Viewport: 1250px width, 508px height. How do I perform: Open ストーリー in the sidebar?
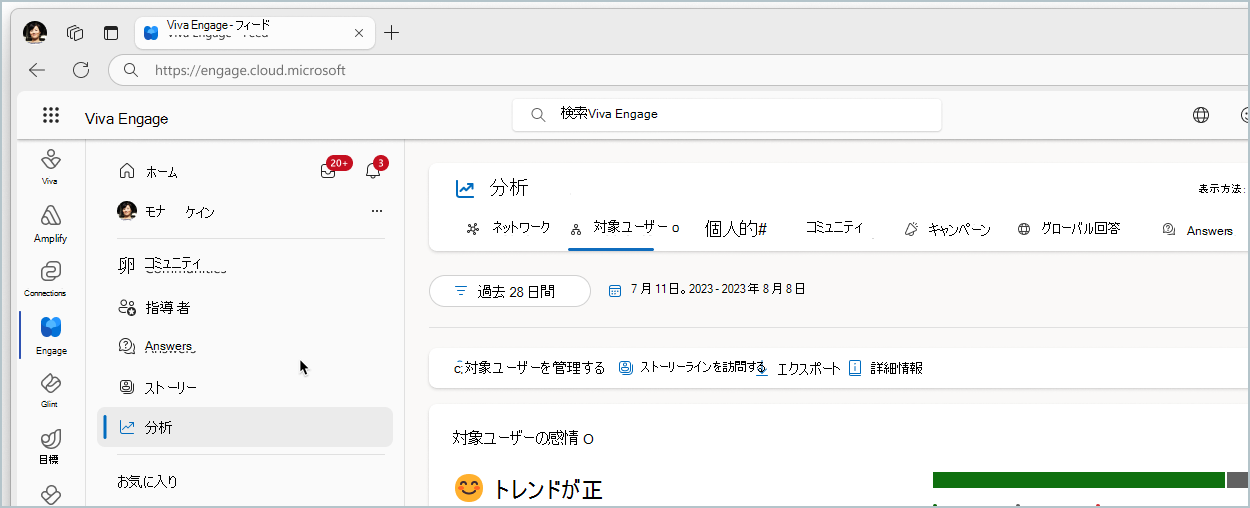[157, 387]
